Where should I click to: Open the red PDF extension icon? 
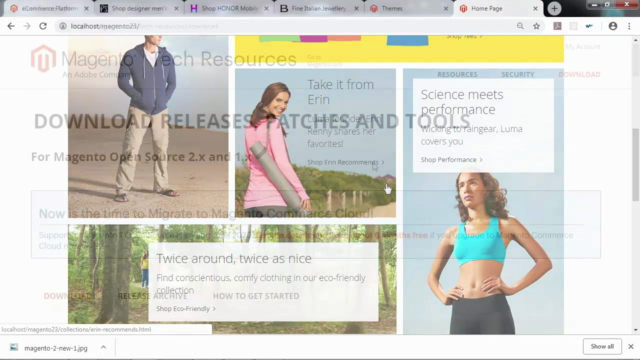[557, 26]
